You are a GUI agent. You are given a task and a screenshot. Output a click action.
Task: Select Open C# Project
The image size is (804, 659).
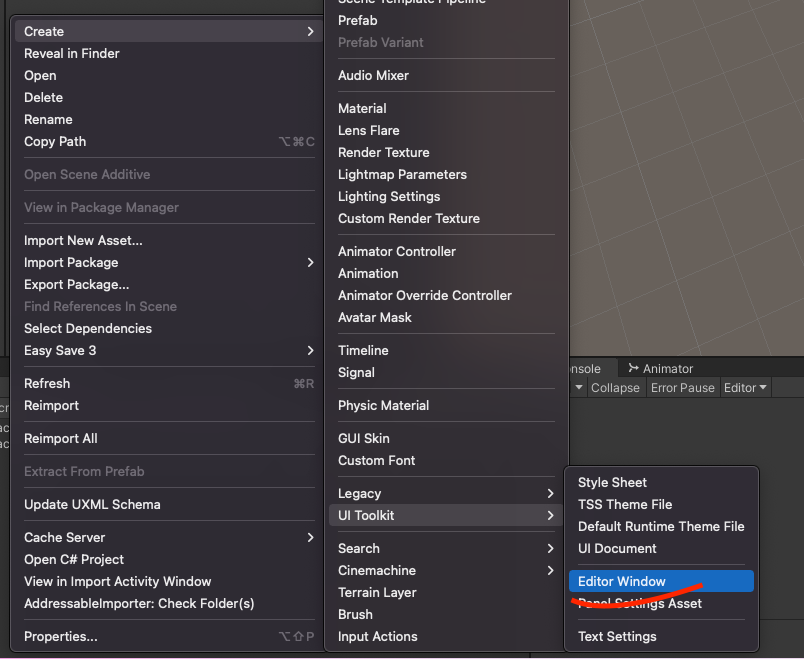pos(168,560)
